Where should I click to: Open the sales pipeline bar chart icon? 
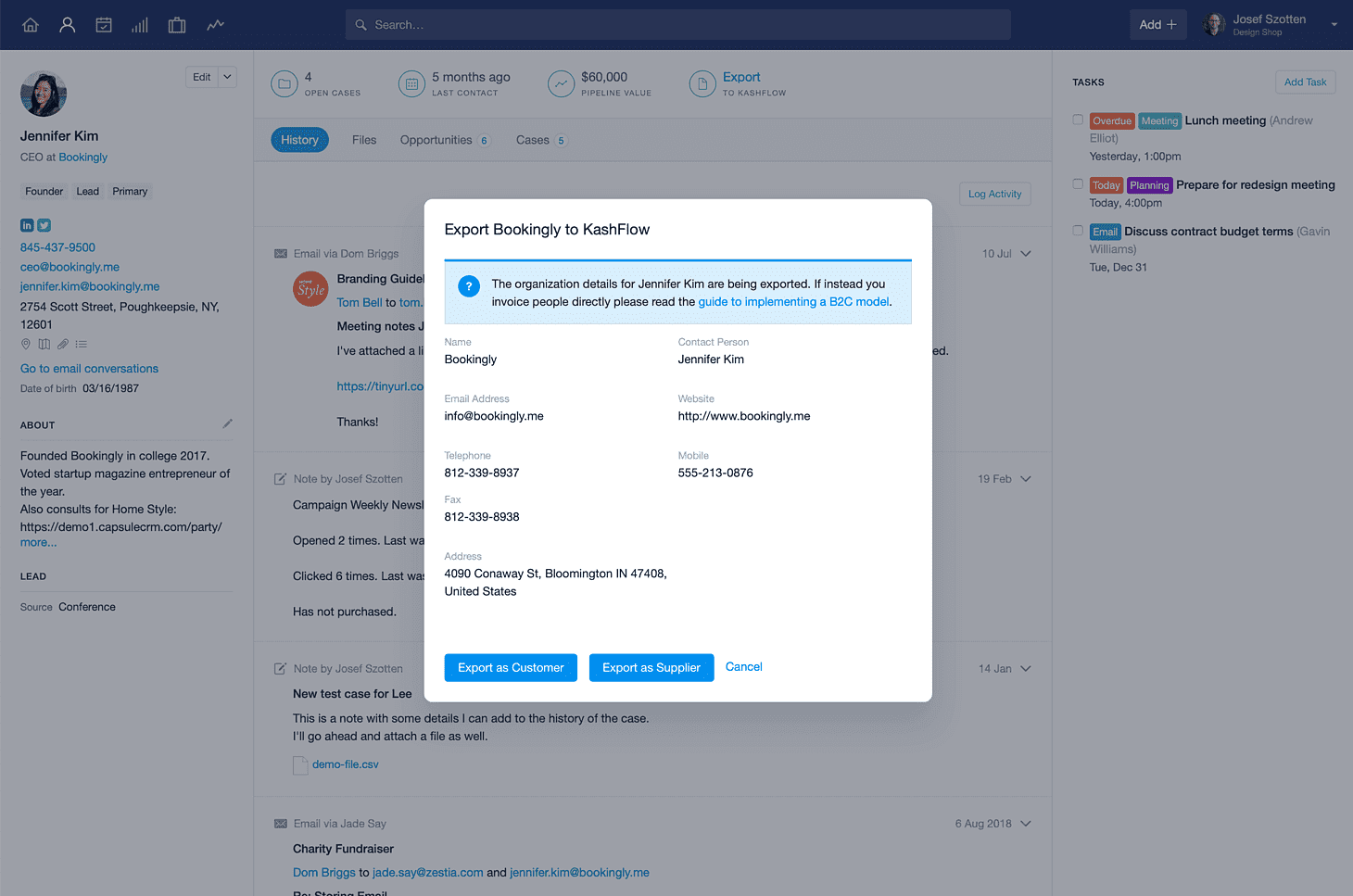pyautogui.click(x=140, y=25)
